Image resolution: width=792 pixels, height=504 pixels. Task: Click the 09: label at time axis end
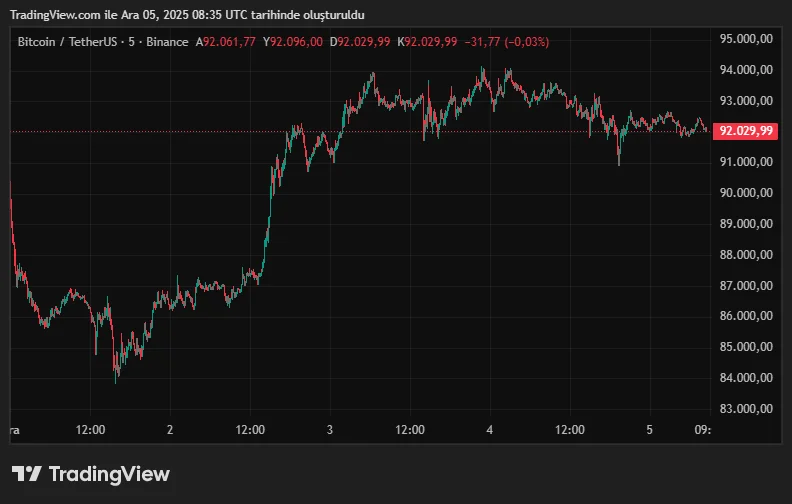702,429
